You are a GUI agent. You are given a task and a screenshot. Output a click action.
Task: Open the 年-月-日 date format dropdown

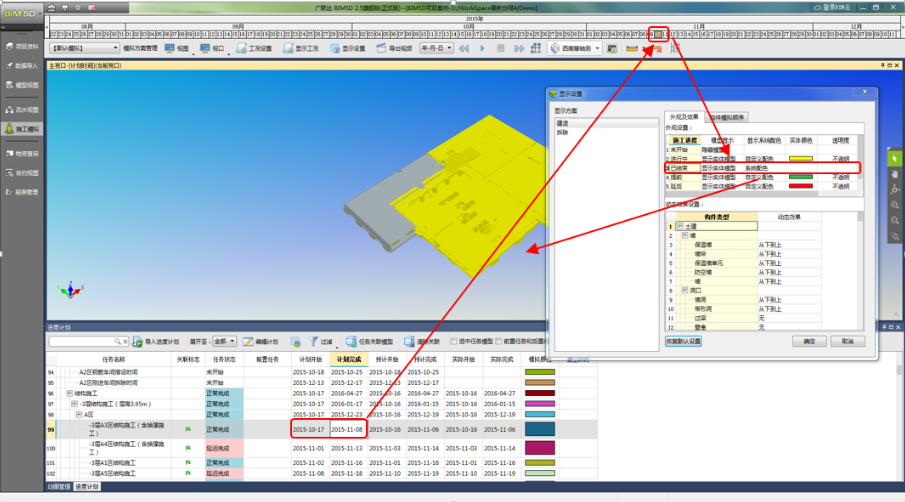436,48
